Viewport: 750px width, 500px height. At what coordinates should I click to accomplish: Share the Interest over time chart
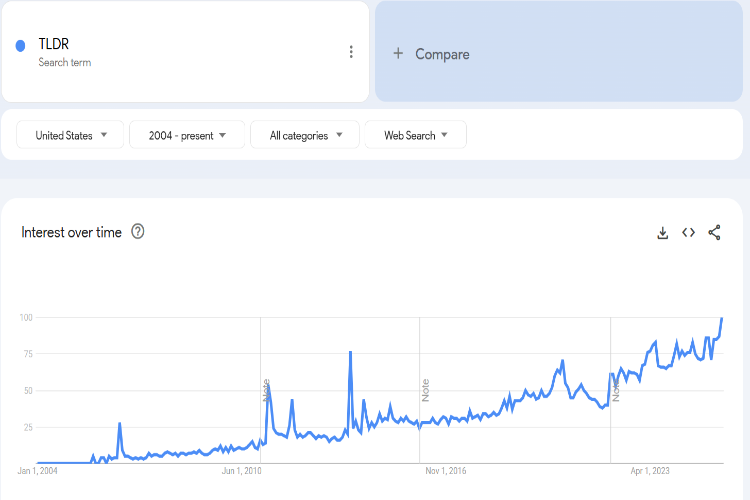[x=714, y=233]
